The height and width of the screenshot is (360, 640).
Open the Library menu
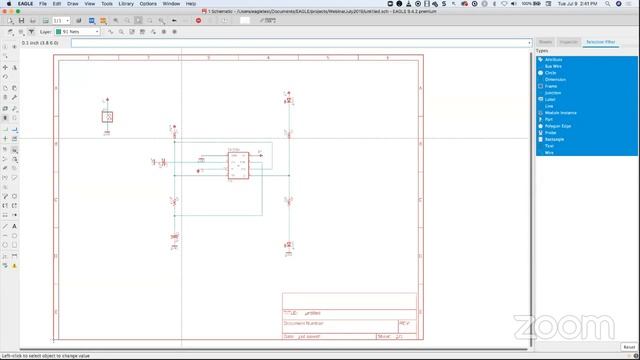(126, 4)
